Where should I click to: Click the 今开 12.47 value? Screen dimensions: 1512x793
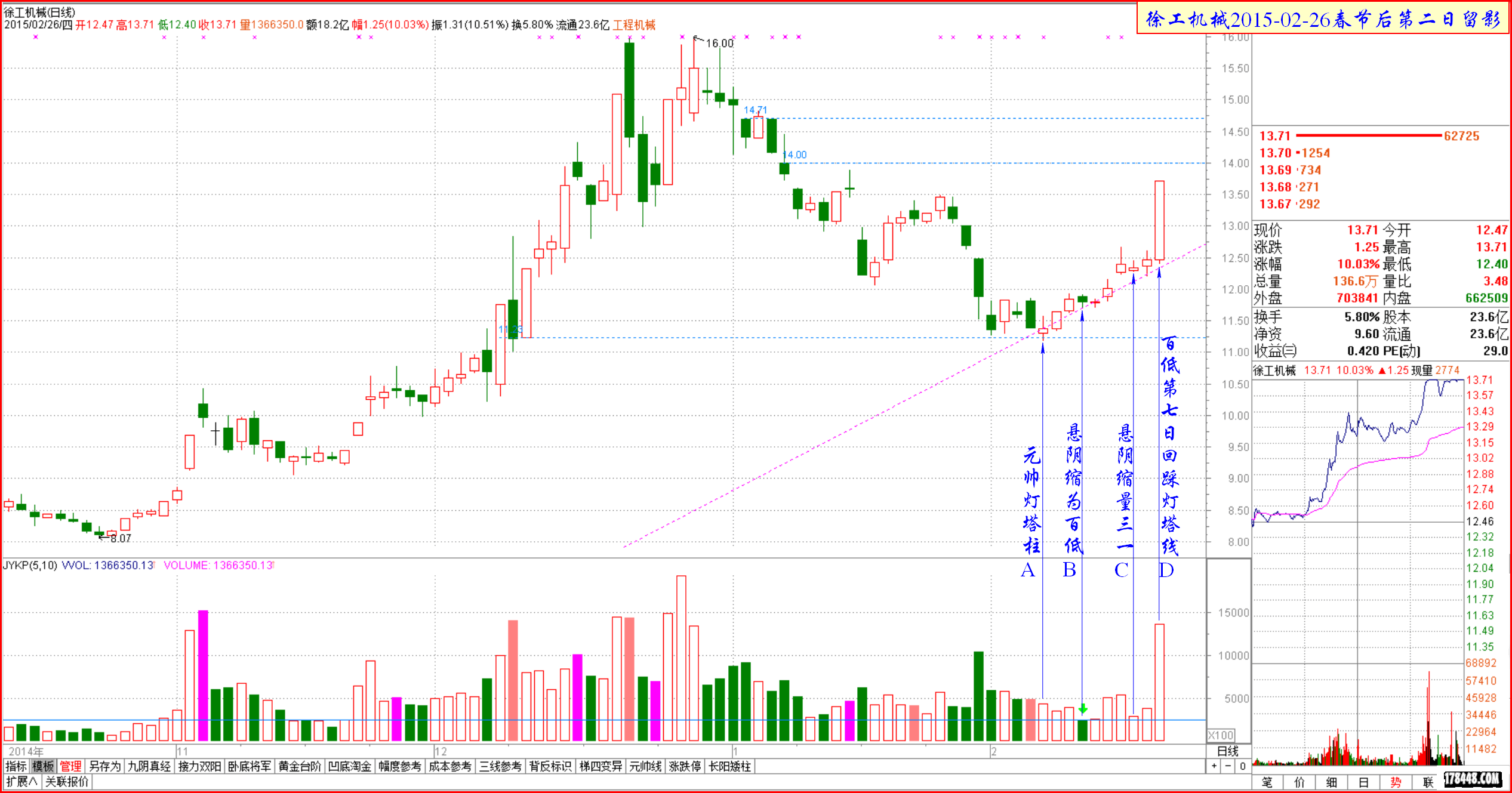[x=1492, y=230]
